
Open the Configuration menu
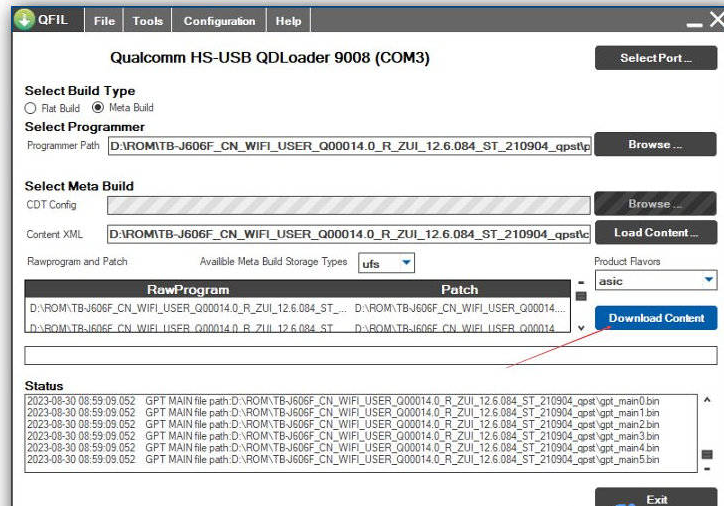[x=219, y=21]
